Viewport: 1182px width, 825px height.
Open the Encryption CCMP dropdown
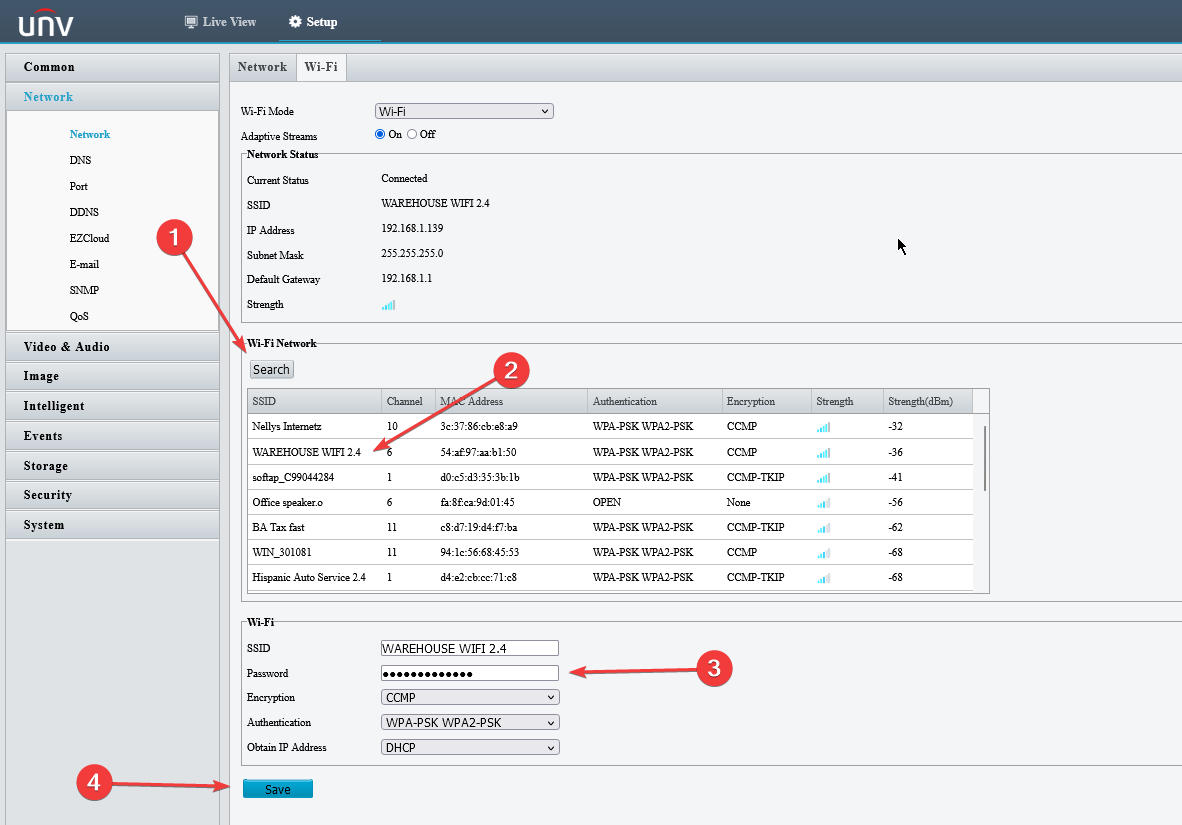pos(470,698)
